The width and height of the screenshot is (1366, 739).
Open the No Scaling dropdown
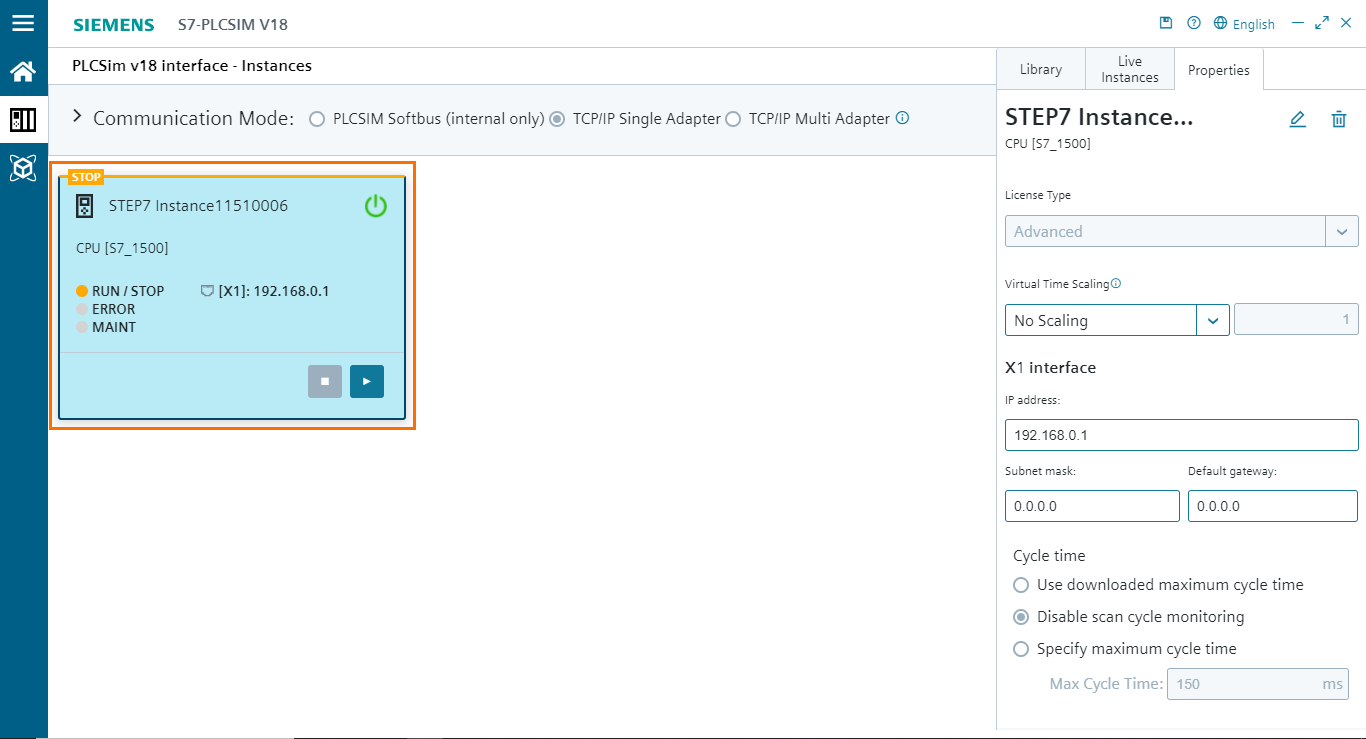[1214, 319]
